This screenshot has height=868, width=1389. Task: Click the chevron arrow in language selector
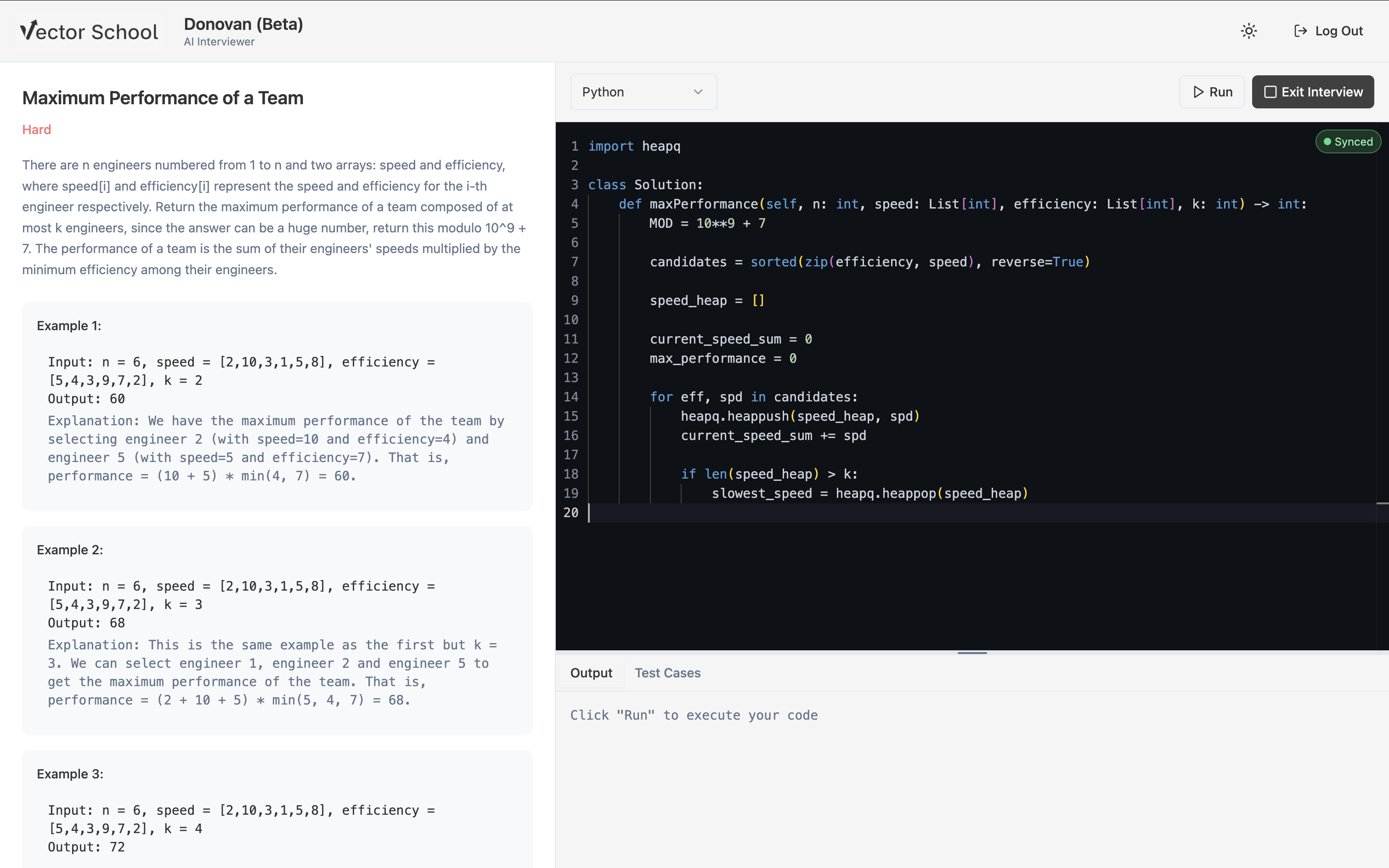(x=698, y=92)
